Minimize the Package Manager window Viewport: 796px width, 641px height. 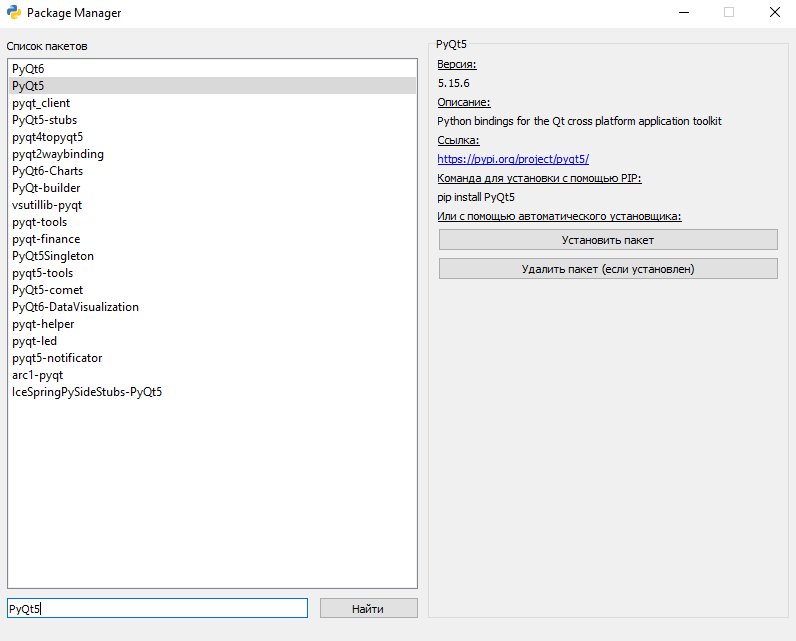(684, 12)
